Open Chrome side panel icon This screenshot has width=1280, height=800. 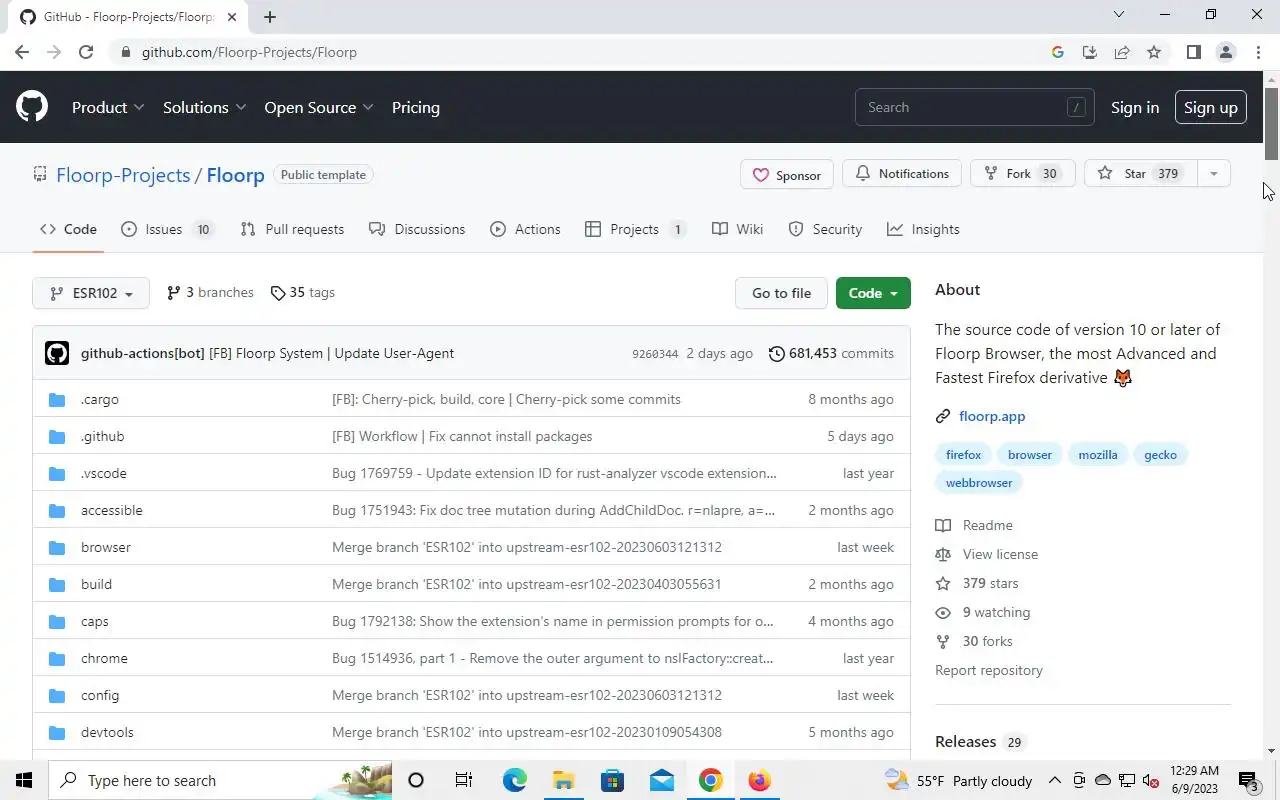(1193, 52)
